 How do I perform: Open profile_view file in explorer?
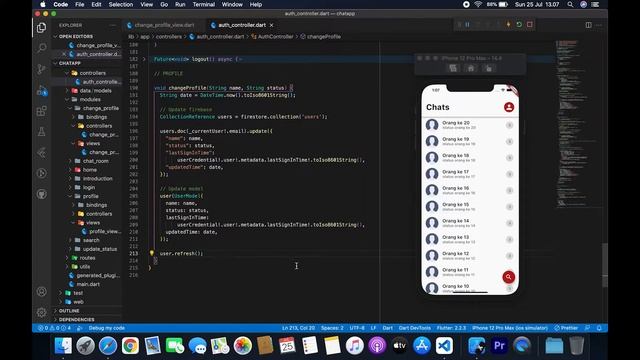pos(105,231)
